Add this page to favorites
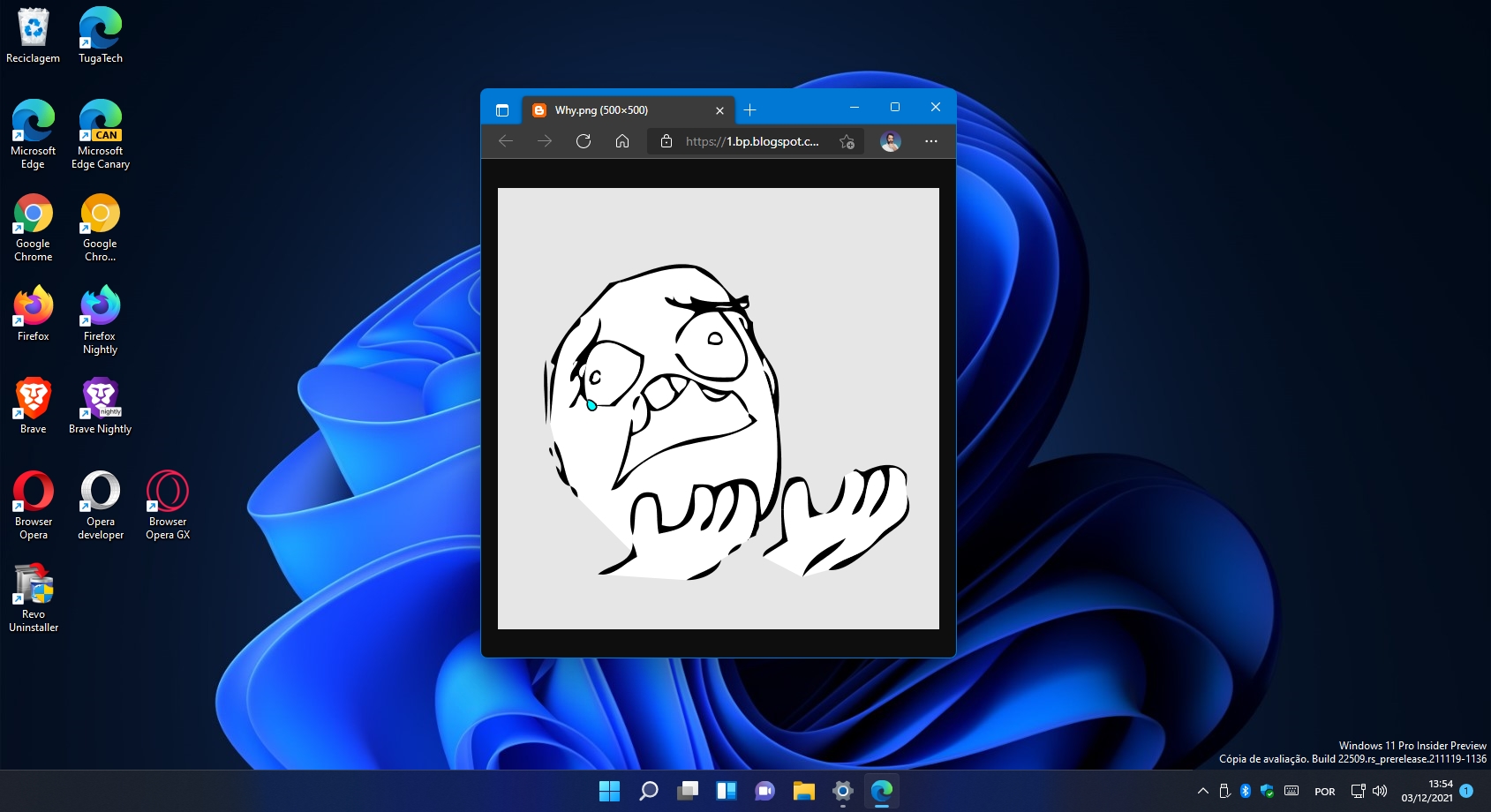This screenshot has width=1491, height=812. pyautogui.click(x=847, y=141)
